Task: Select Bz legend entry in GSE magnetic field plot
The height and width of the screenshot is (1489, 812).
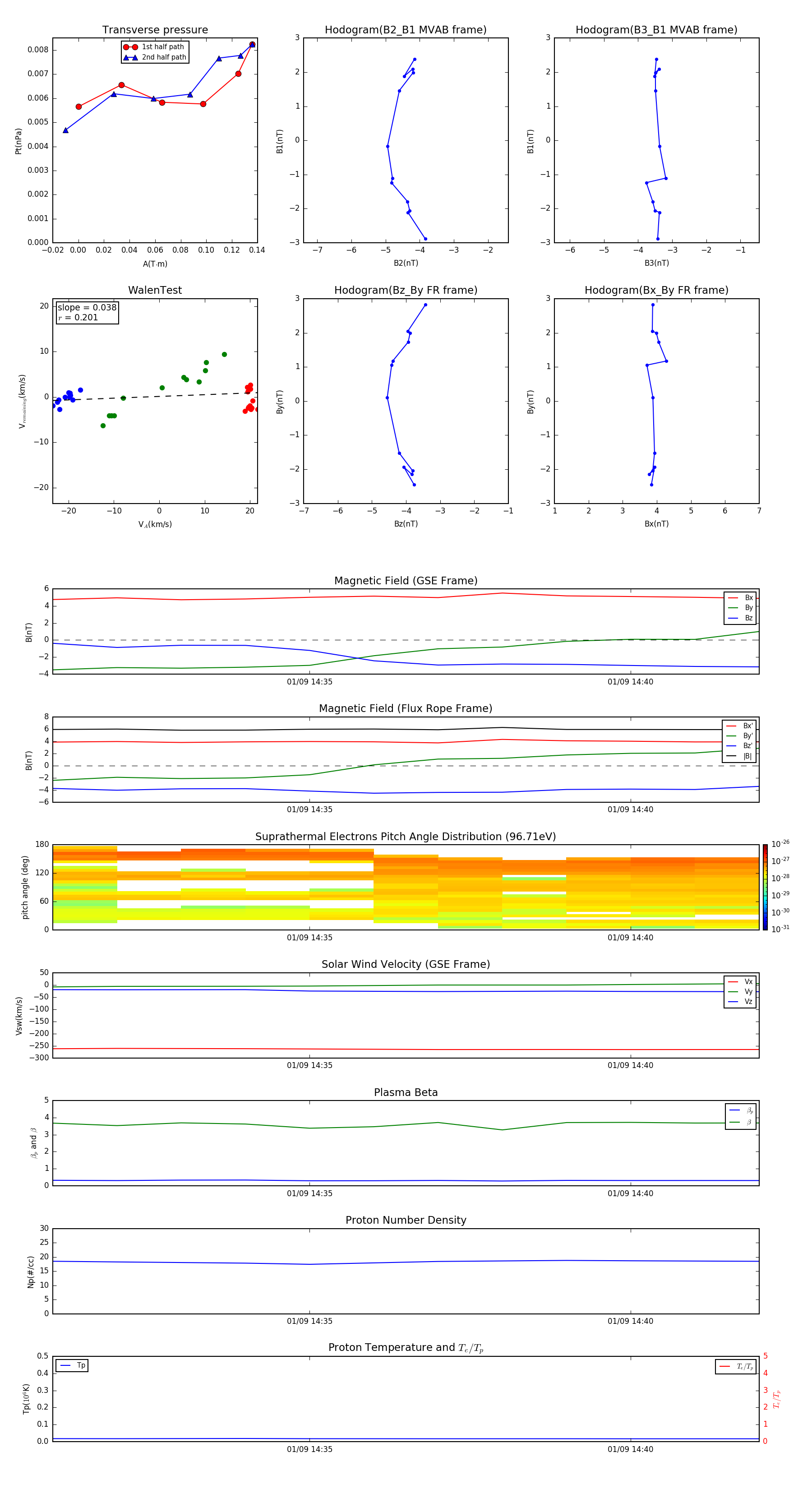Action: (740, 618)
